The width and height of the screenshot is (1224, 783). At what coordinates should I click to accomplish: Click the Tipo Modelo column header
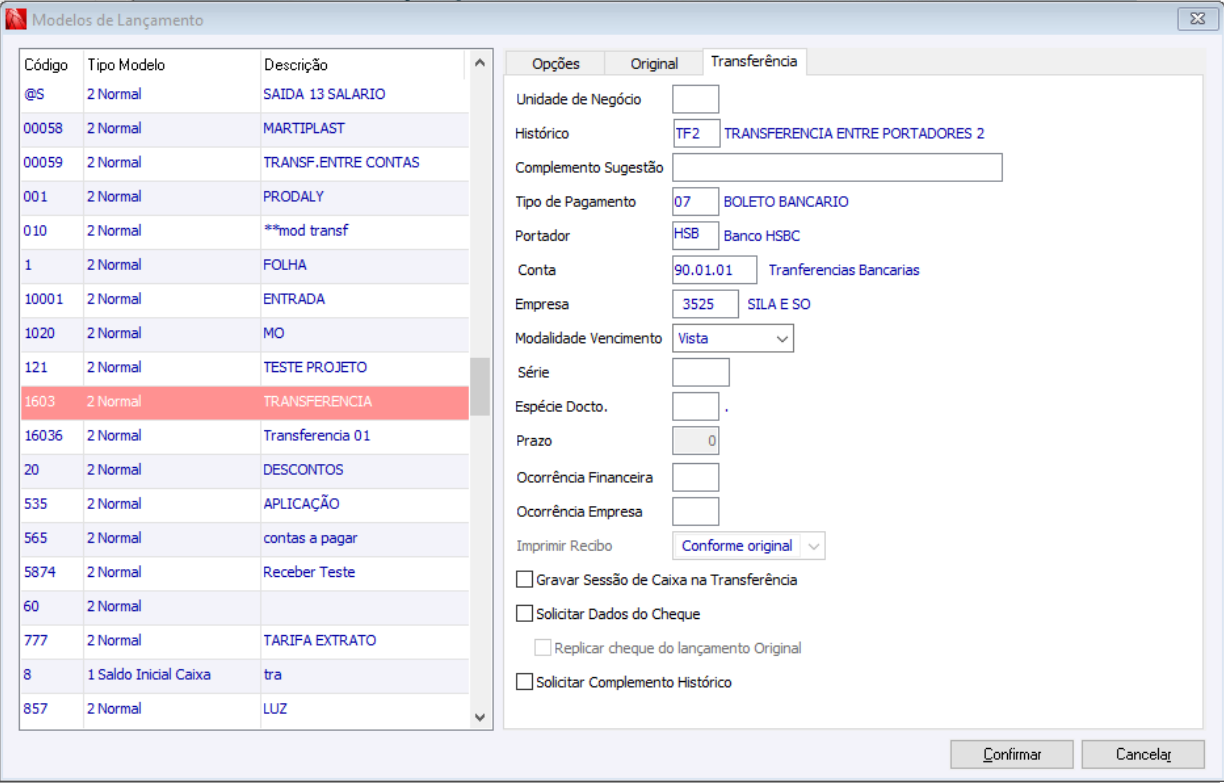[x=172, y=65]
